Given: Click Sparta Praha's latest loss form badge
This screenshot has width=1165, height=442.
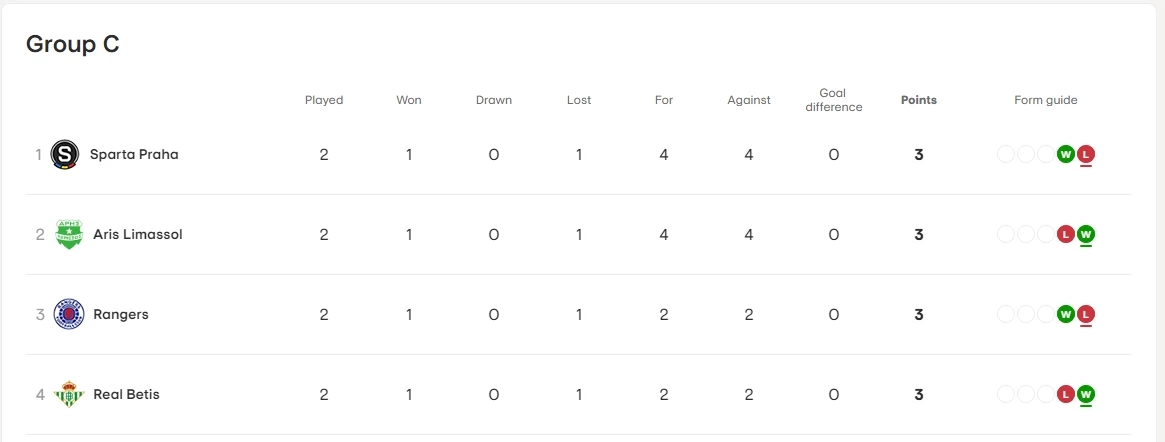Looking at the screenshot, I should 1086,154.
